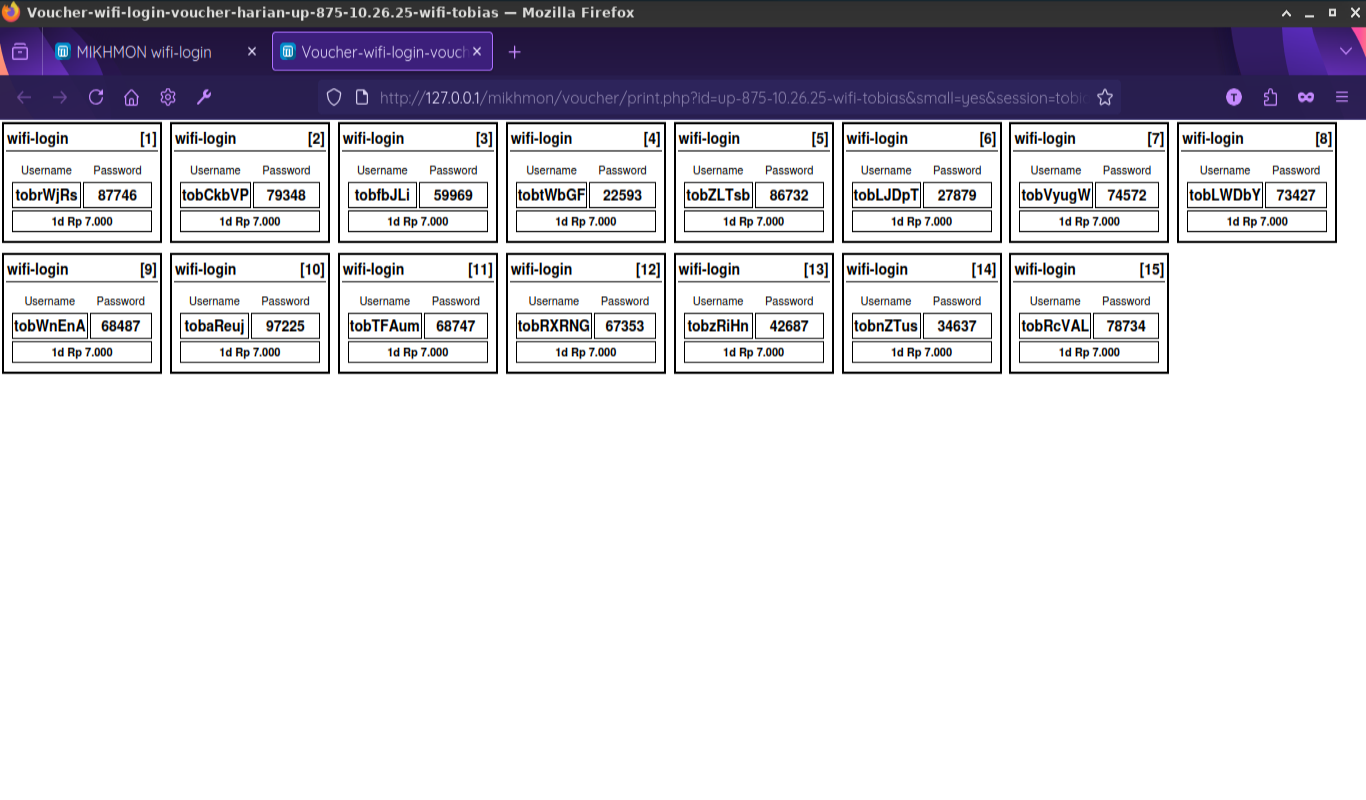Close the MIKHMON wifi-login tab
The image size is (1366, 800).
(251, 52)
